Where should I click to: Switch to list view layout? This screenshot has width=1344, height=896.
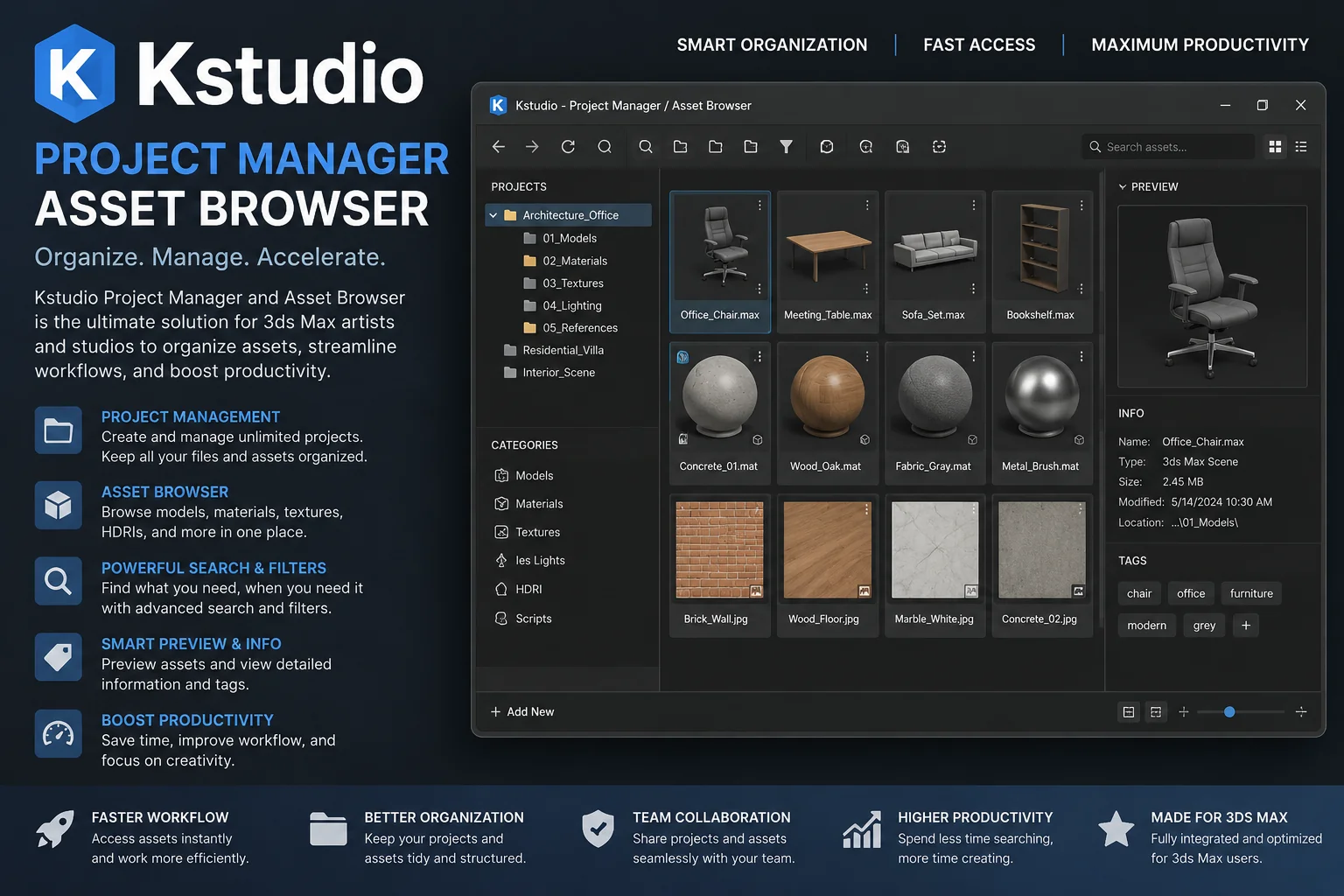click(x=1301, y=147)
